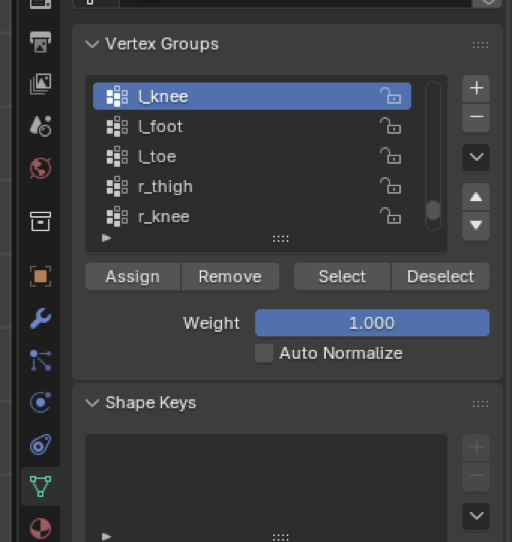Toggle lock on l_foot group
The height and width of the screenshot is (542, 512).
pyautogui.click(x=390, y=126)
